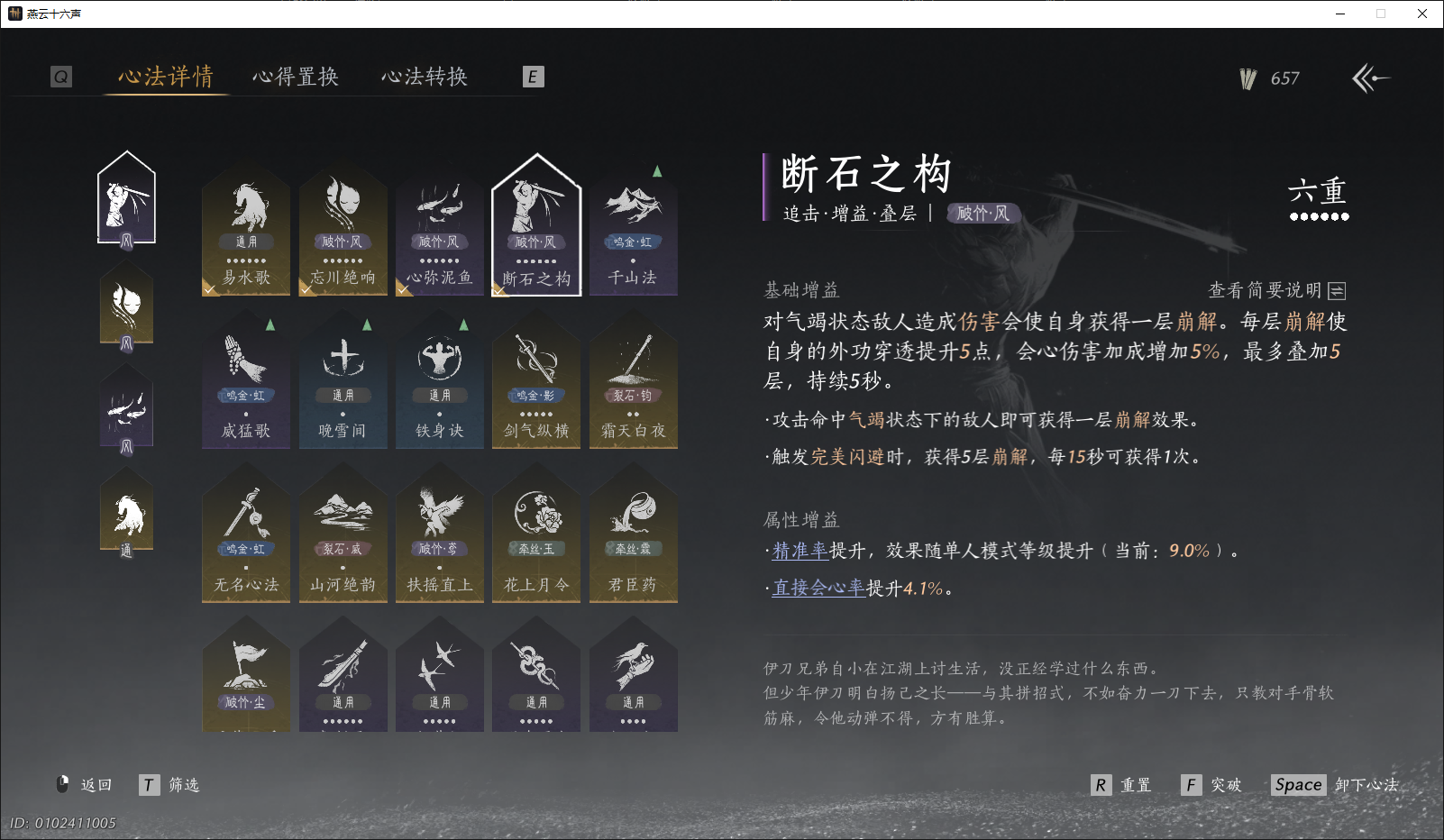Select the 花上月令 inner art card
The height and width of the screenshot is (840, 1444).
536,534
